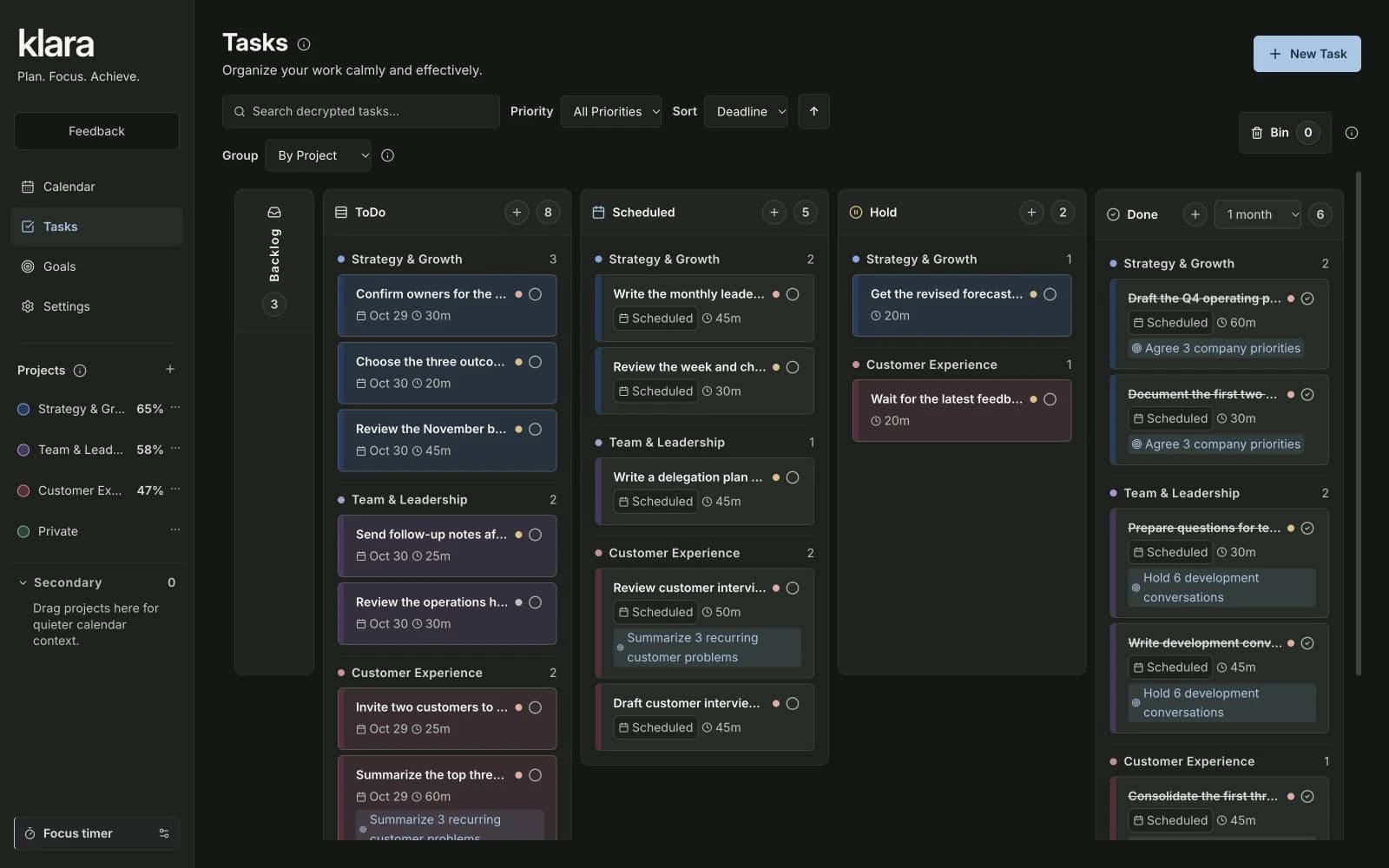The image size is (1389, 868).
Task: Open the Bin
Action: 1285,133
